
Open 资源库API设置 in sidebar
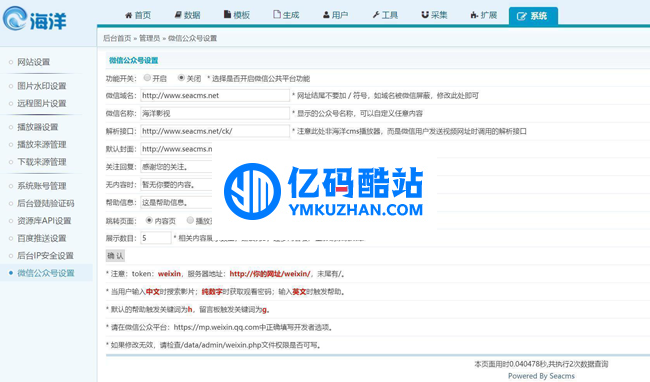tap(44, 221)
